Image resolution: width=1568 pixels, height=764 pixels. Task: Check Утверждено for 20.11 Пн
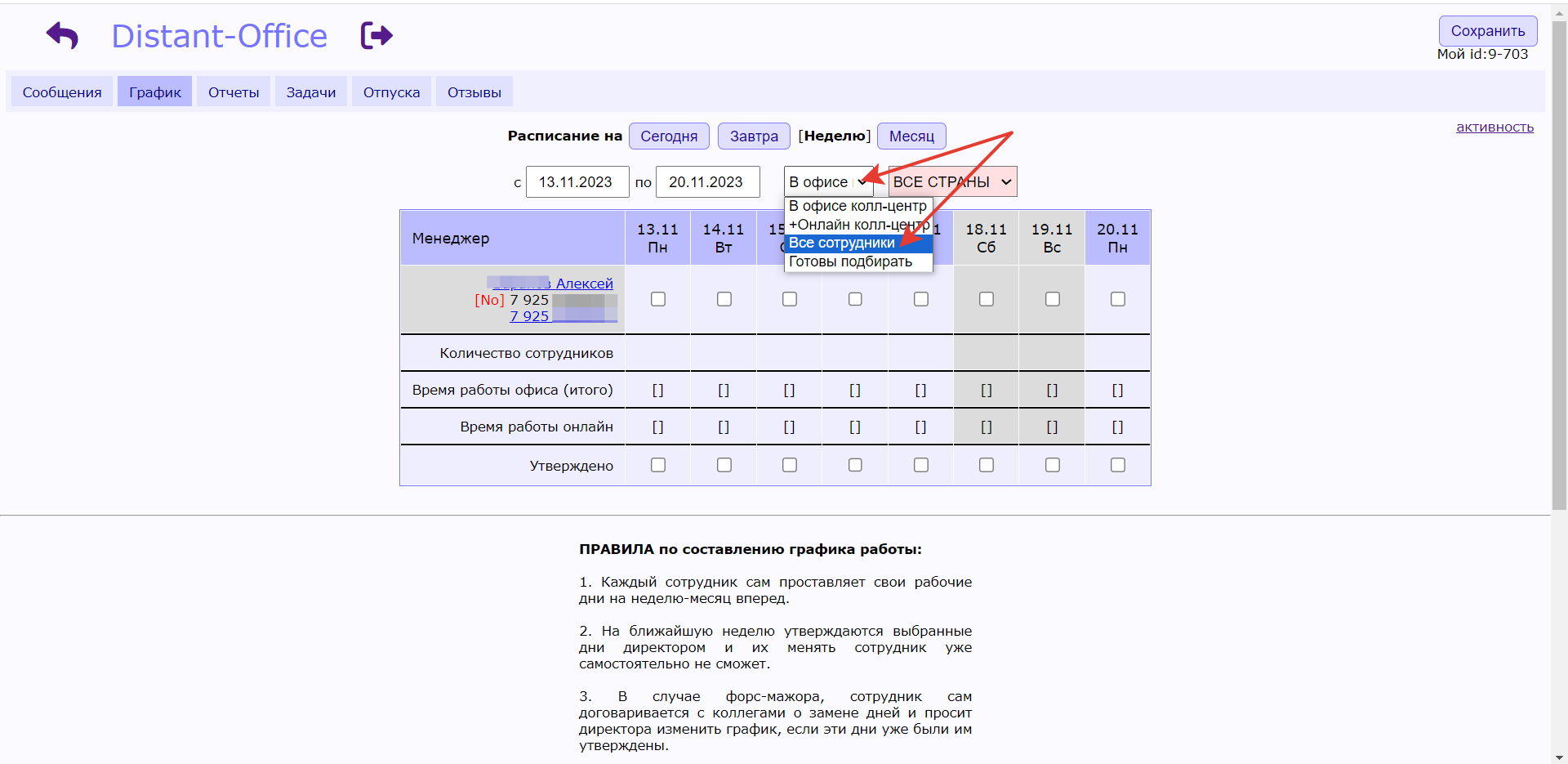1118,465
